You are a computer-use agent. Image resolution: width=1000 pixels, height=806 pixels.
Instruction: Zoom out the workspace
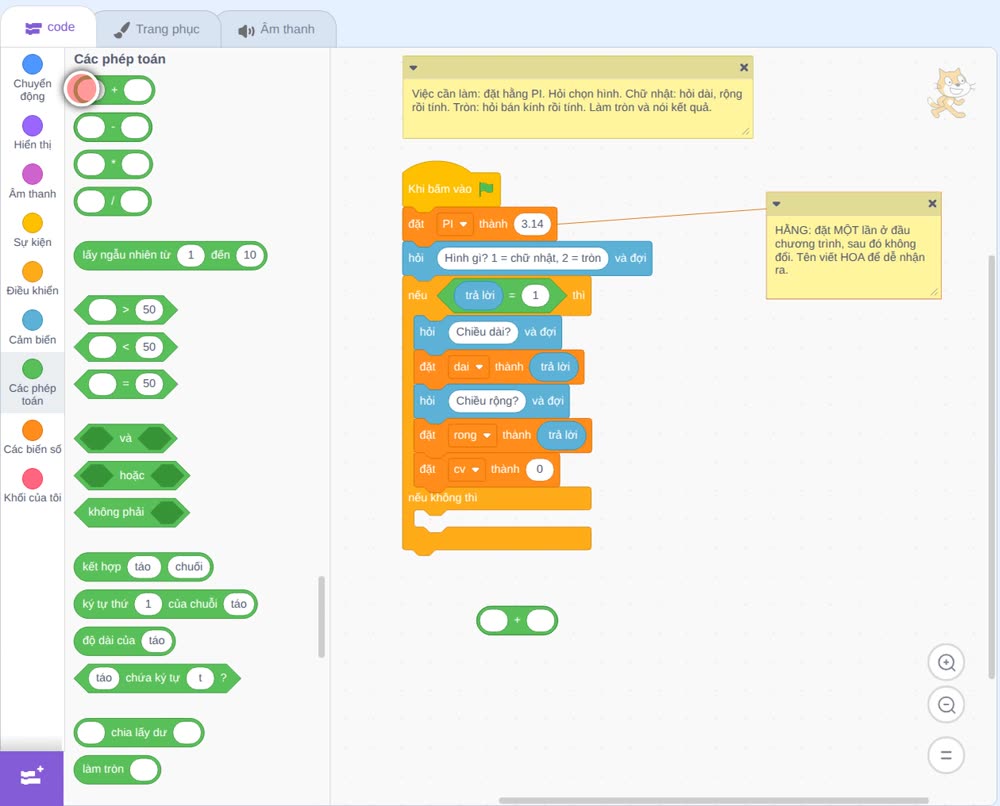coord(946,705)
